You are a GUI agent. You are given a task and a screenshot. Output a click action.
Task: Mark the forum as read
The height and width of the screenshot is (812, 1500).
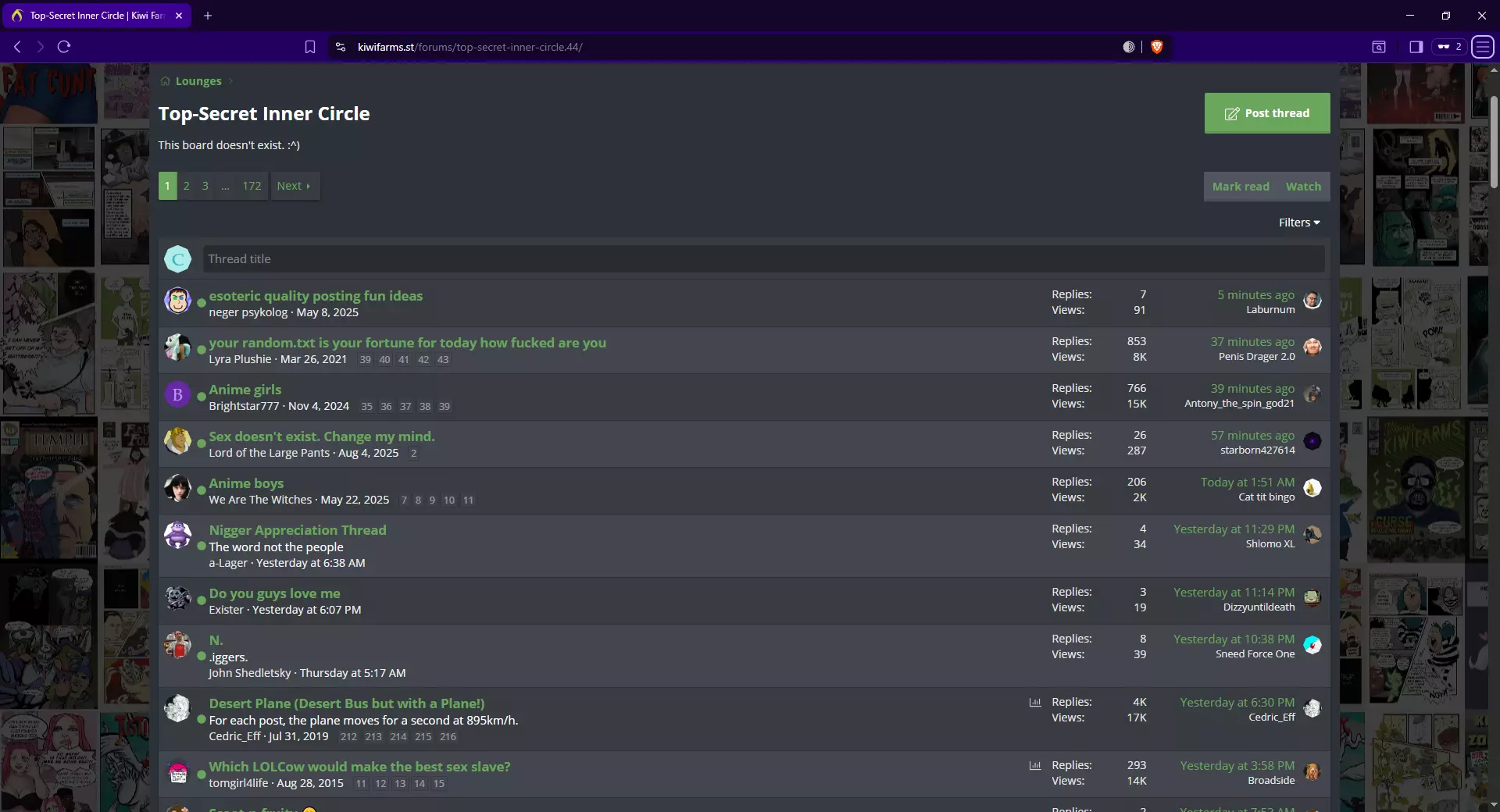click(1241, 187)
